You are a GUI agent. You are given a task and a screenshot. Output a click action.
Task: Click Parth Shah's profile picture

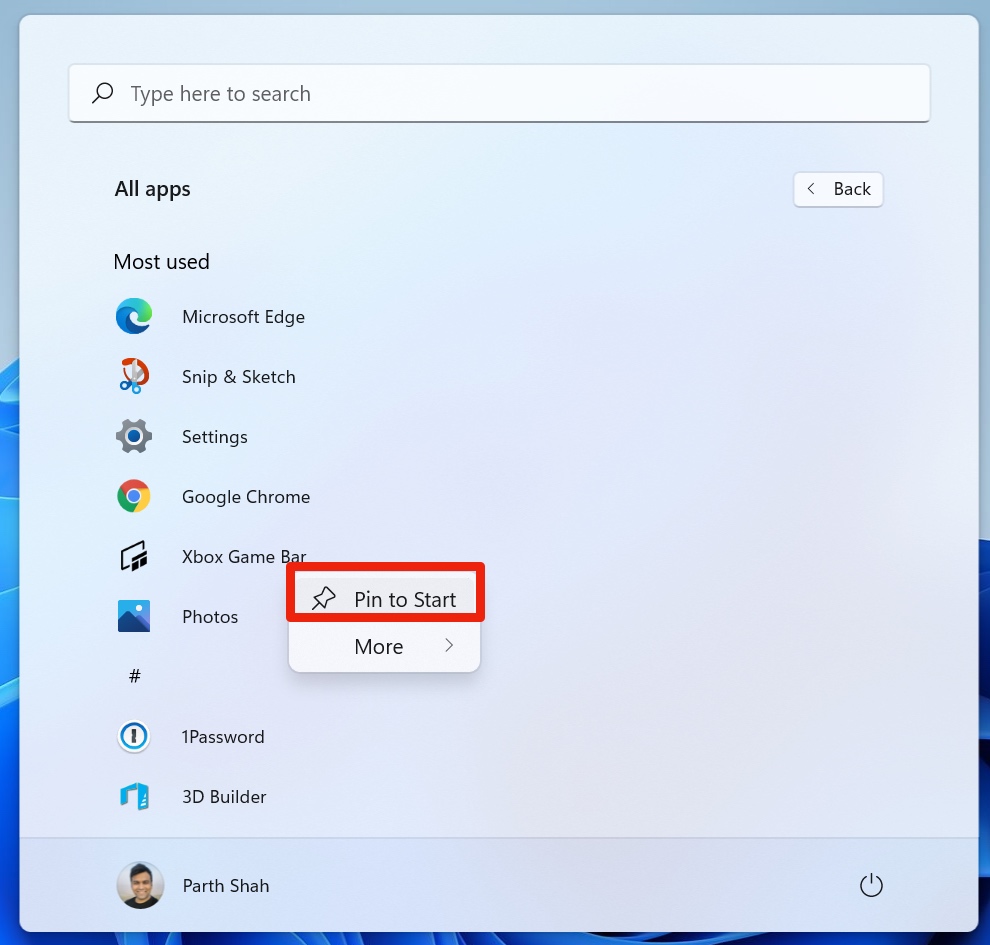[140, 885]
